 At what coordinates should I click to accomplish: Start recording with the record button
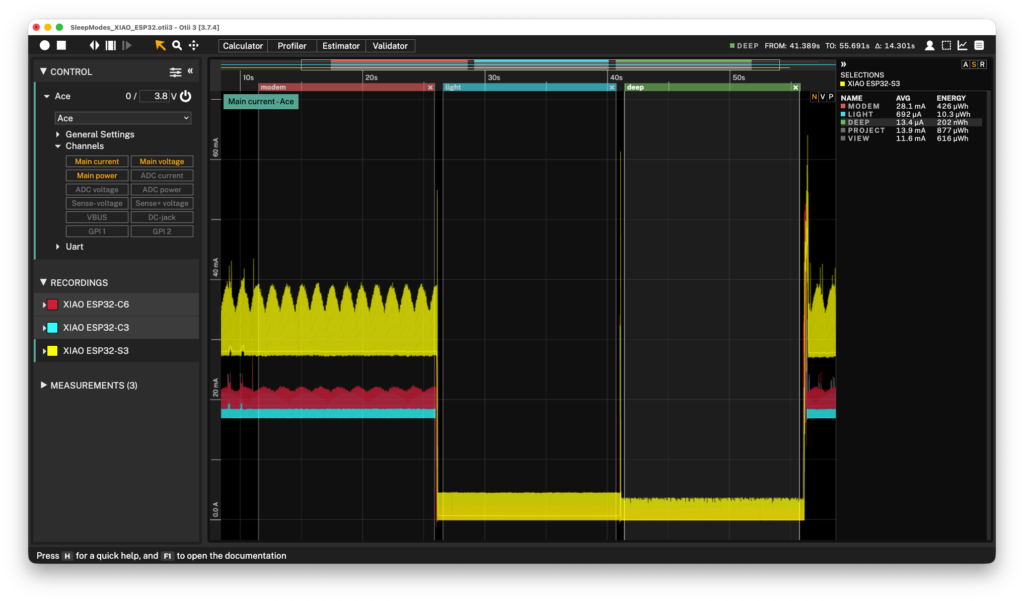[44, 45]
